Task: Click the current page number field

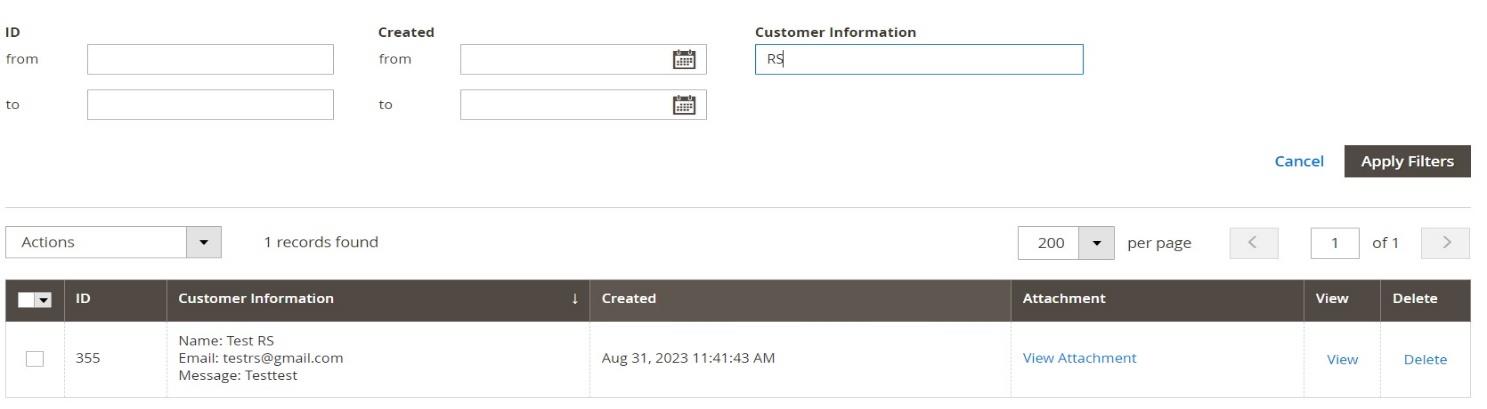Action: (x=1335, y=242)
